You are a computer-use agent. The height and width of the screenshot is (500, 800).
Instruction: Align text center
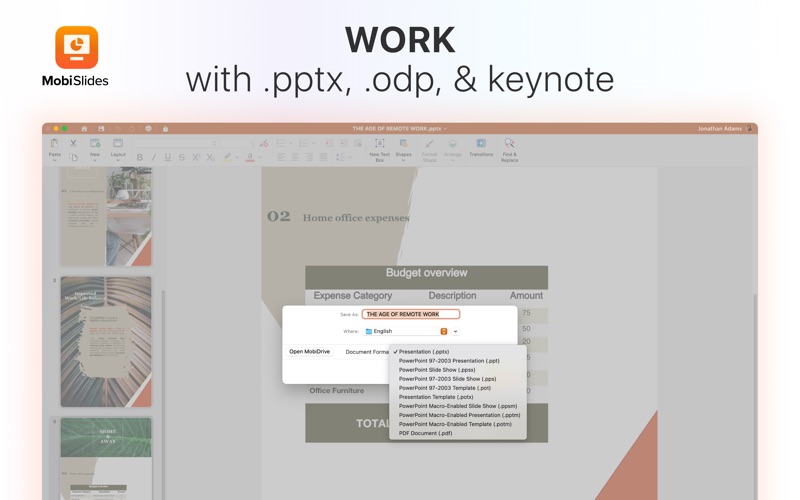point(295,157)
